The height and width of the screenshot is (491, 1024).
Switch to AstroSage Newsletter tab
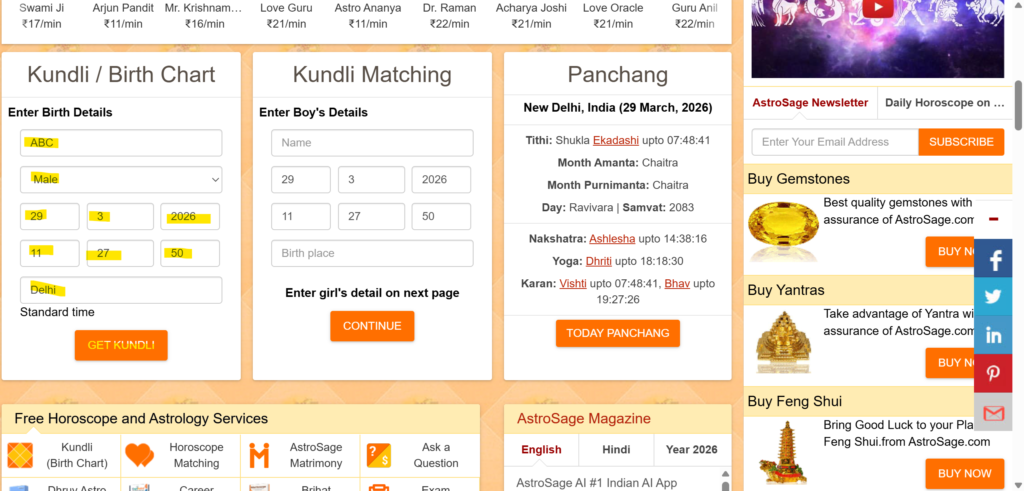pyautogui.click(x=810, y=103)
